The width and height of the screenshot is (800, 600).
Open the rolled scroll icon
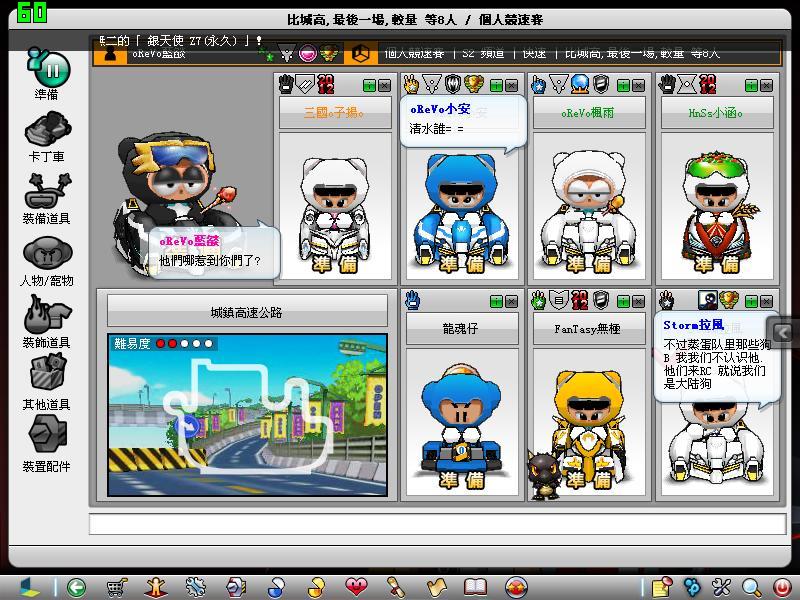[396, 588]
